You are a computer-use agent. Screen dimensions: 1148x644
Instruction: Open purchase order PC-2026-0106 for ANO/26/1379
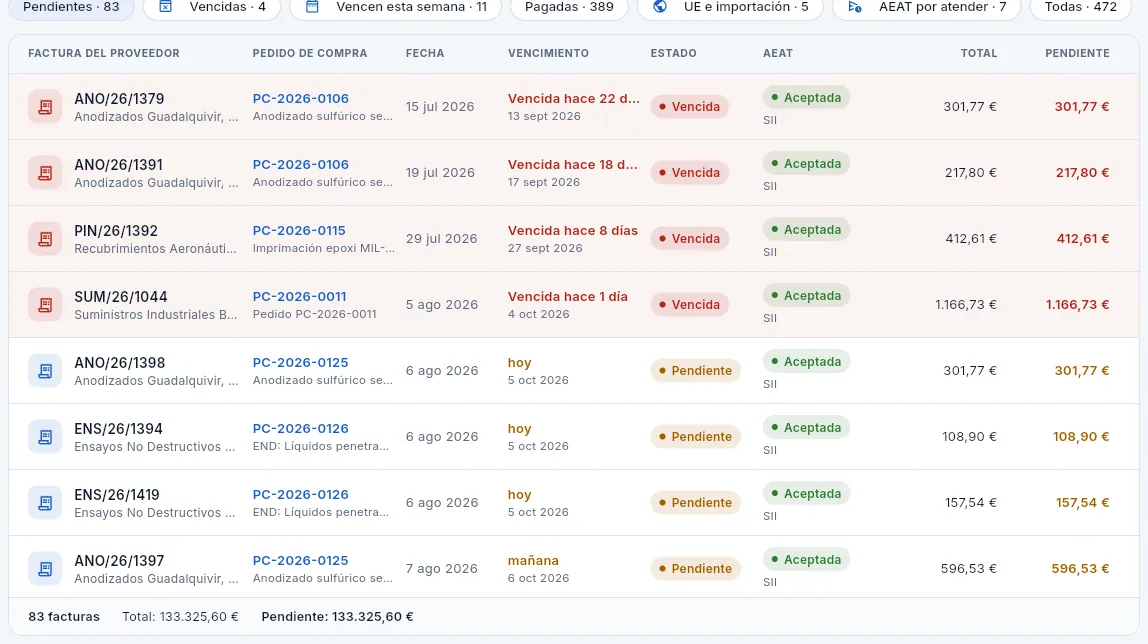coord(300,99)
